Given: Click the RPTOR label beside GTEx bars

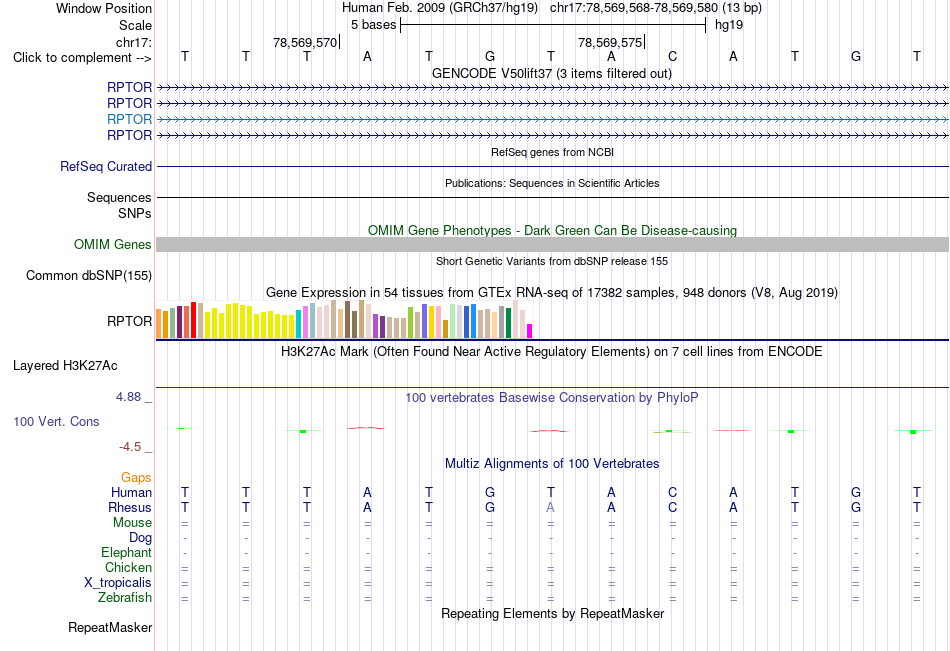Looking at the screenshot, I should 129,321.
